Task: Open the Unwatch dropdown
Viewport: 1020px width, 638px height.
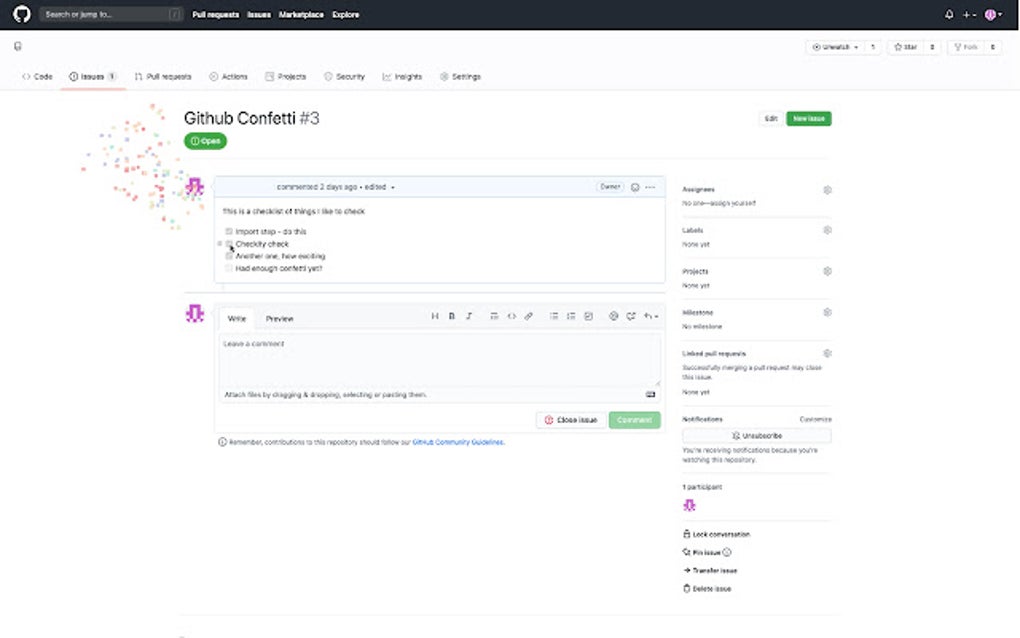Action: tap(833, 46)
